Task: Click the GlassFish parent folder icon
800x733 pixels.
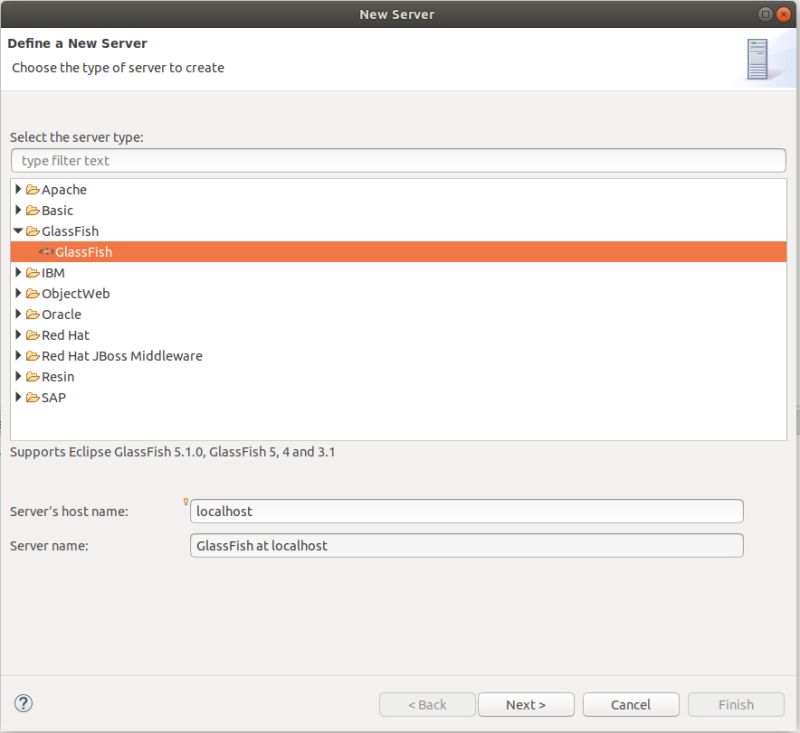Action: pyautogui.click(x=33, y=232)
